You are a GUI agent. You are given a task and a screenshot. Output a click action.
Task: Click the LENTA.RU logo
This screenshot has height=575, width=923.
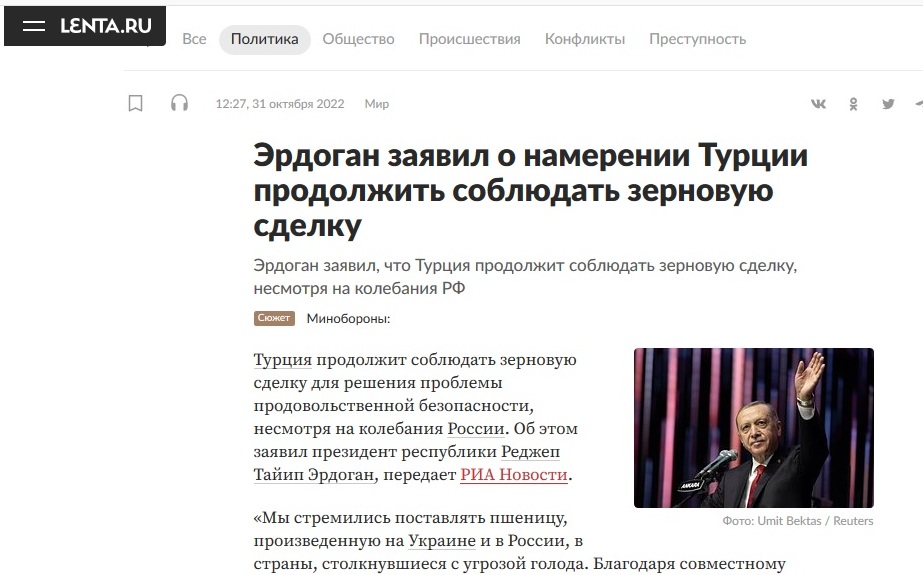[x=106, y=26]
